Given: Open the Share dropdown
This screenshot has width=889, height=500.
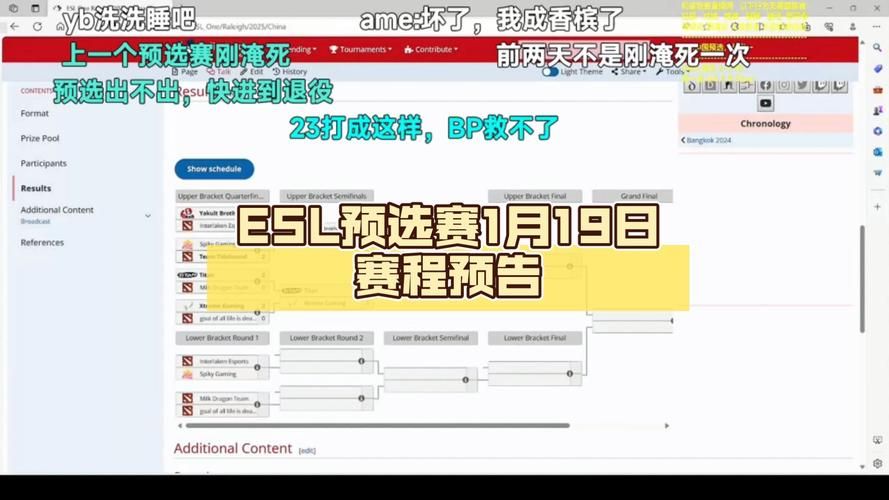Looking at the screenshot, I should (x=629, y=72).
